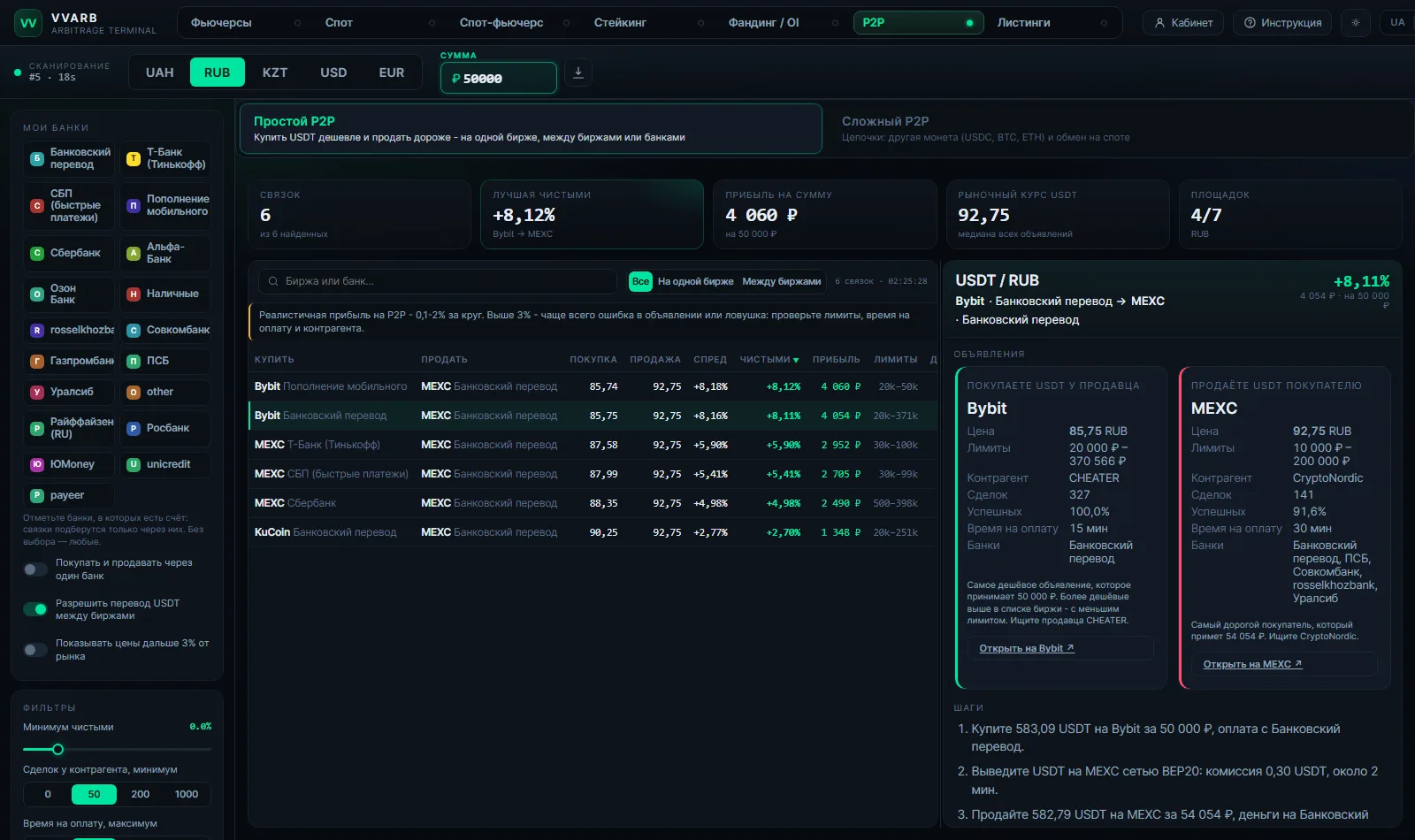Select the MEXC Сбербанк row
1415x840 pixels.
point(591,503)
